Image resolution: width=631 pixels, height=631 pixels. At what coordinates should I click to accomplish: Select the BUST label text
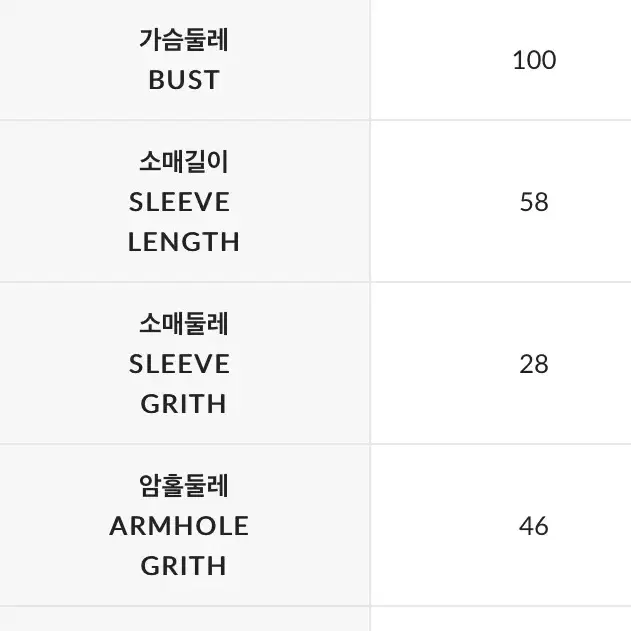pyautogui.click(x=184, y=80)
